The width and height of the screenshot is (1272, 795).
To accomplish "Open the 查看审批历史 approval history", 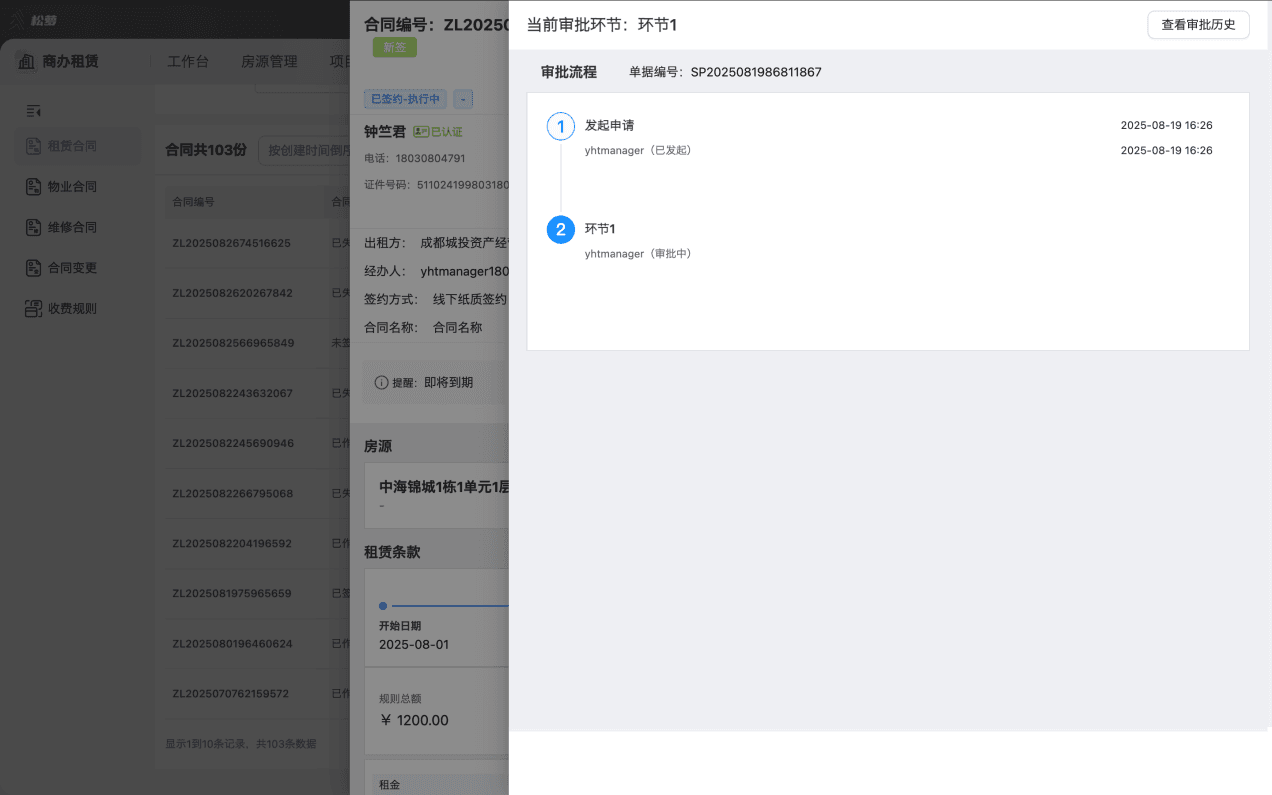I will coord(1198,24).
